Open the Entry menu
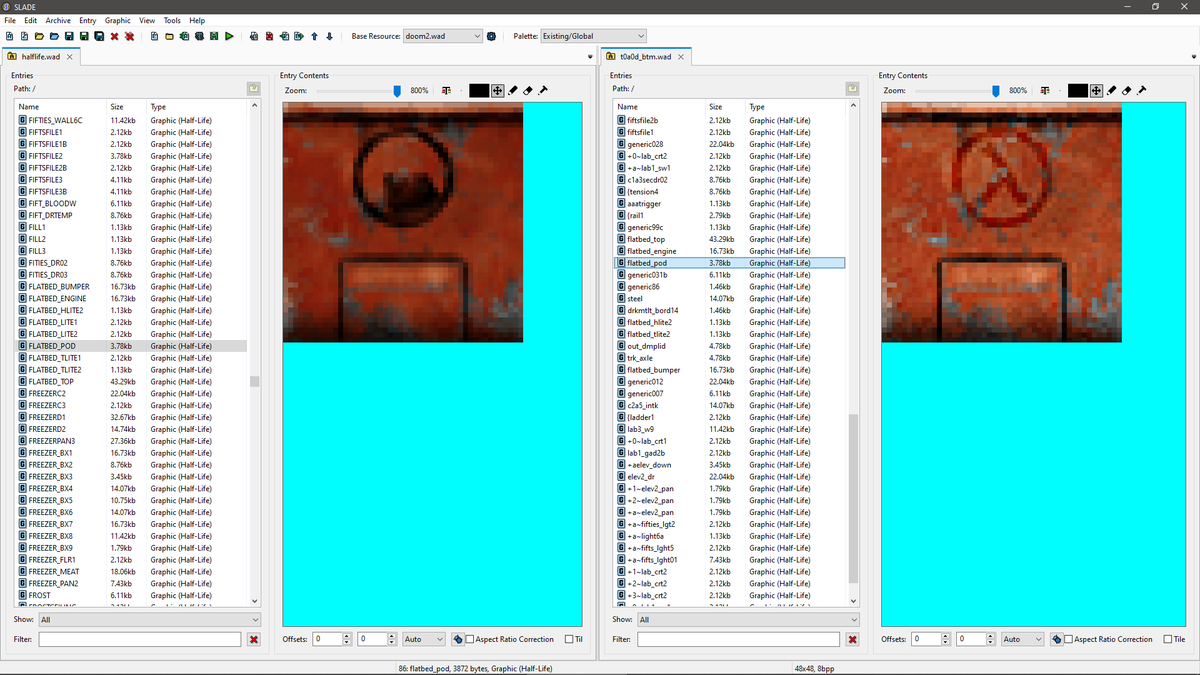The height and width of the screenshot is (675, 1200). [x=88, y=20]
